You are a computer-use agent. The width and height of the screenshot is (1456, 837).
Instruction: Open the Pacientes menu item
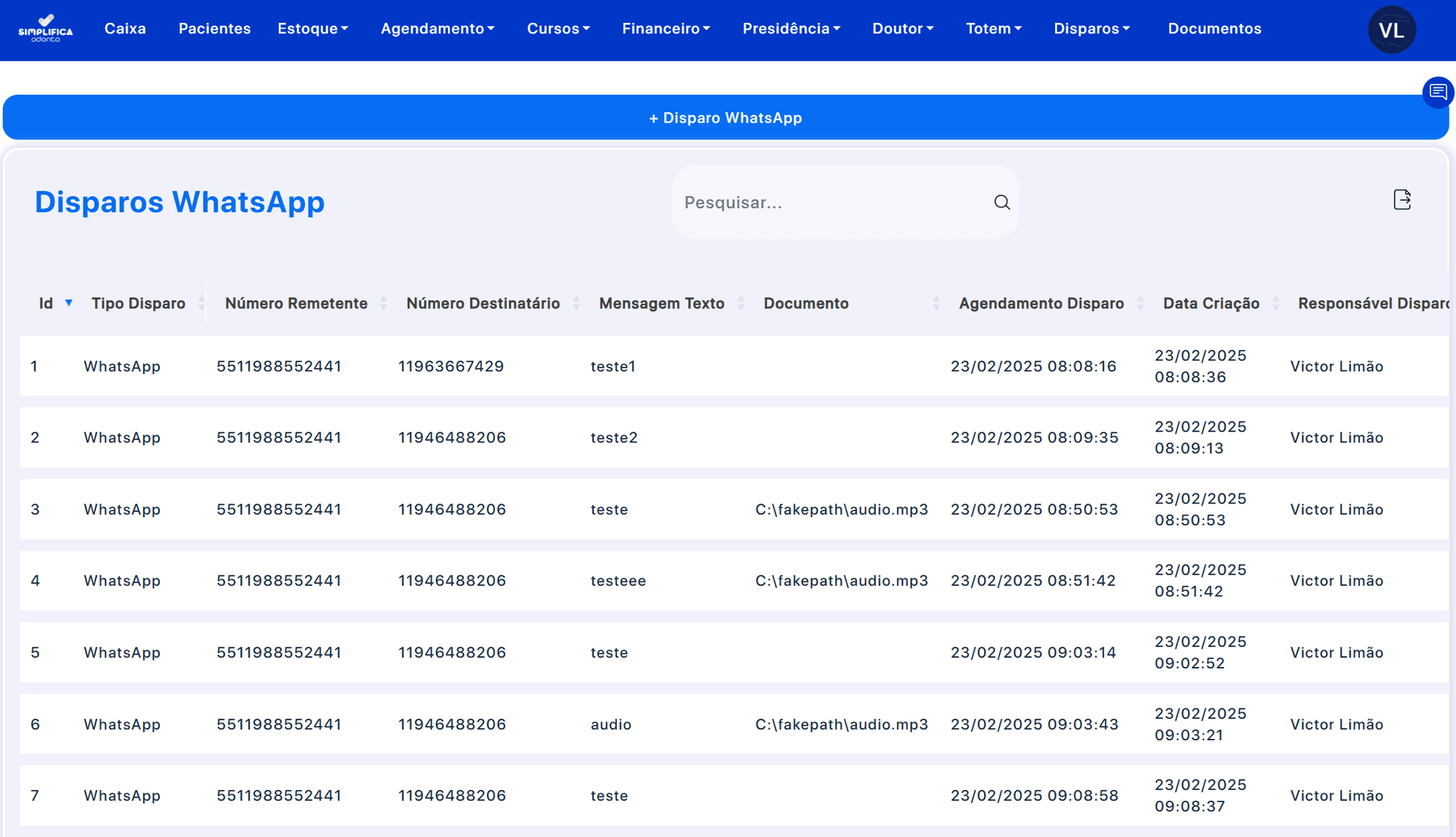pyautogui.click(x=215, y=28)
